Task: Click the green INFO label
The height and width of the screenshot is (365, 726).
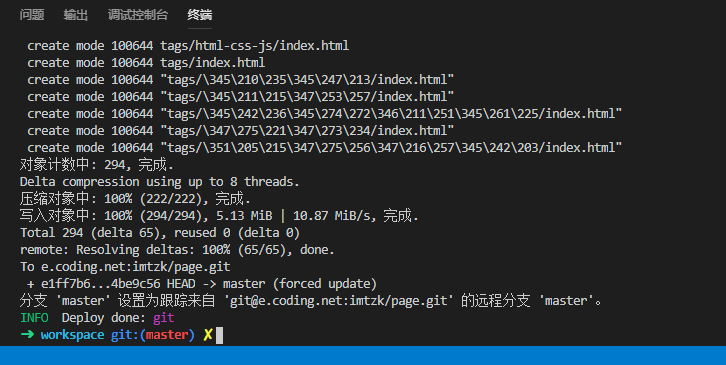Action: [x=34, y=318]
